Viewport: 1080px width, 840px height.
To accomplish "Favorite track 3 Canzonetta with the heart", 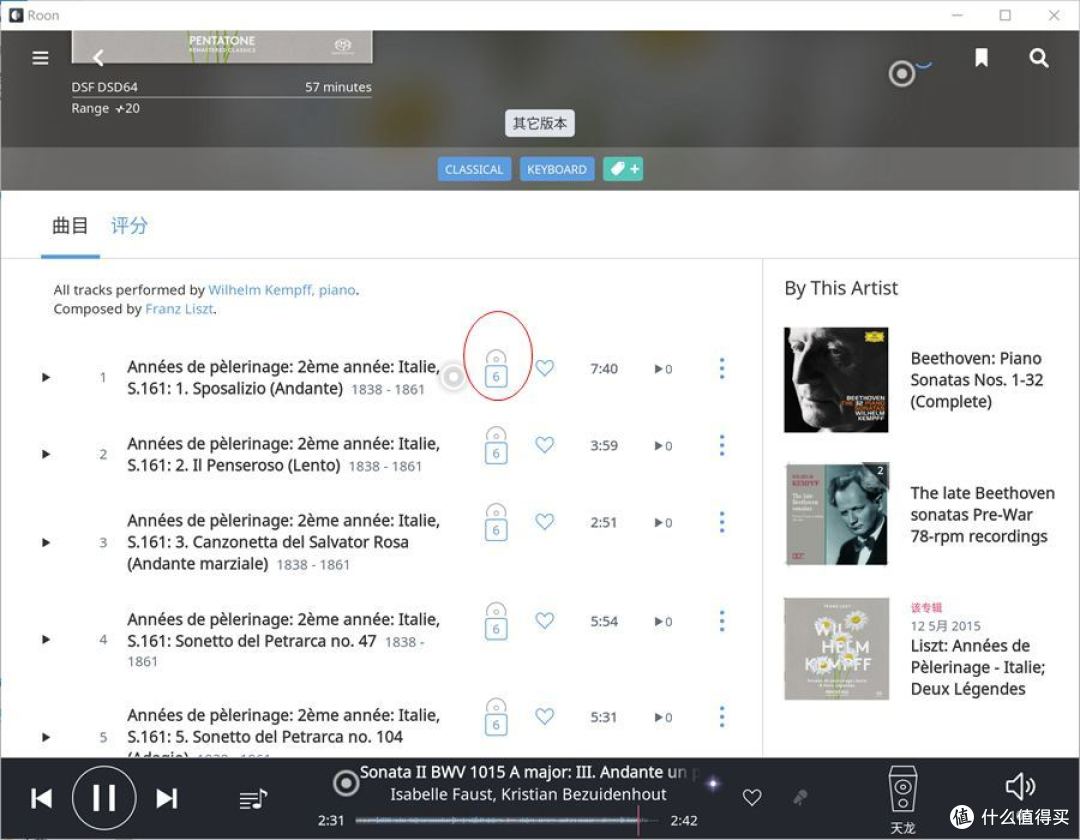I will (545, 522).
